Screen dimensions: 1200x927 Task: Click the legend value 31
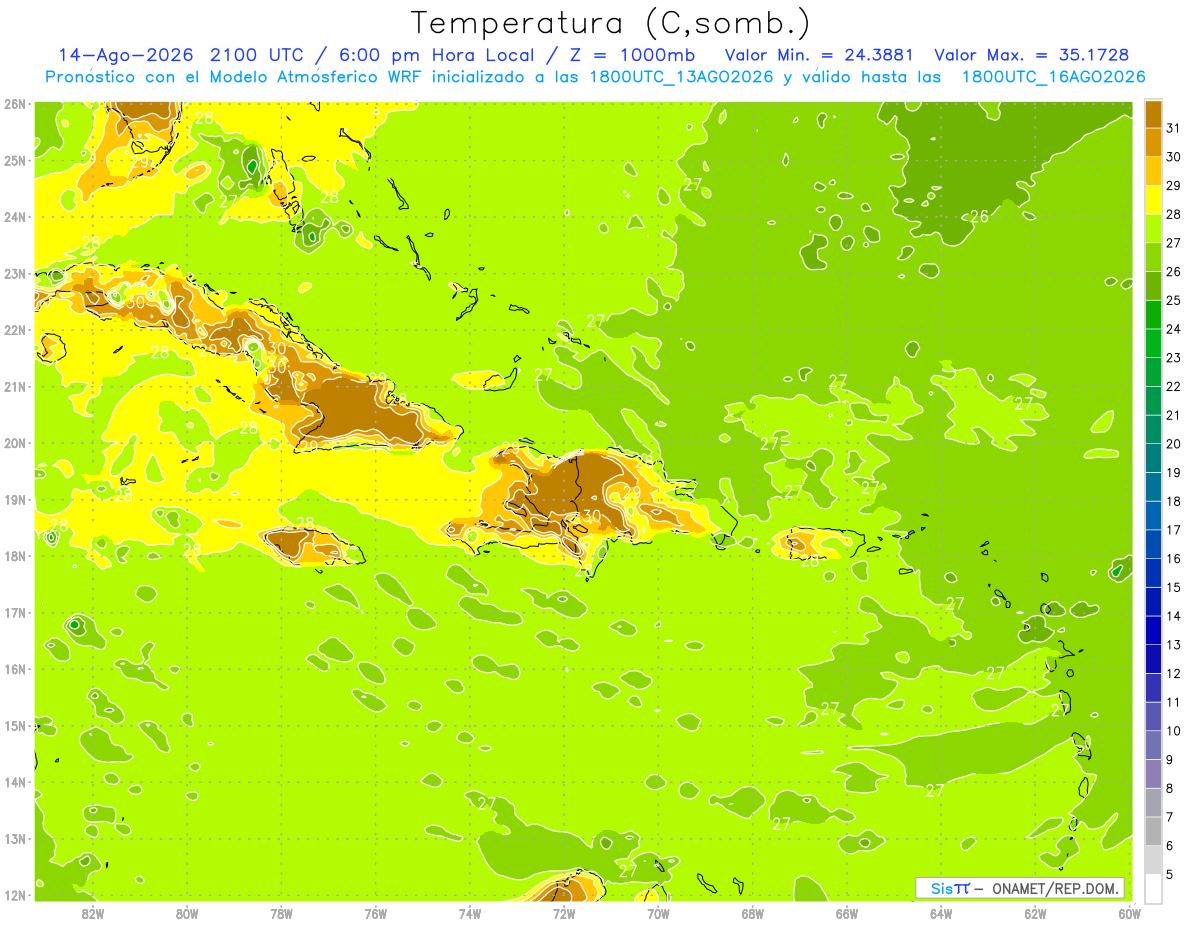click(x=1174, y=127)
